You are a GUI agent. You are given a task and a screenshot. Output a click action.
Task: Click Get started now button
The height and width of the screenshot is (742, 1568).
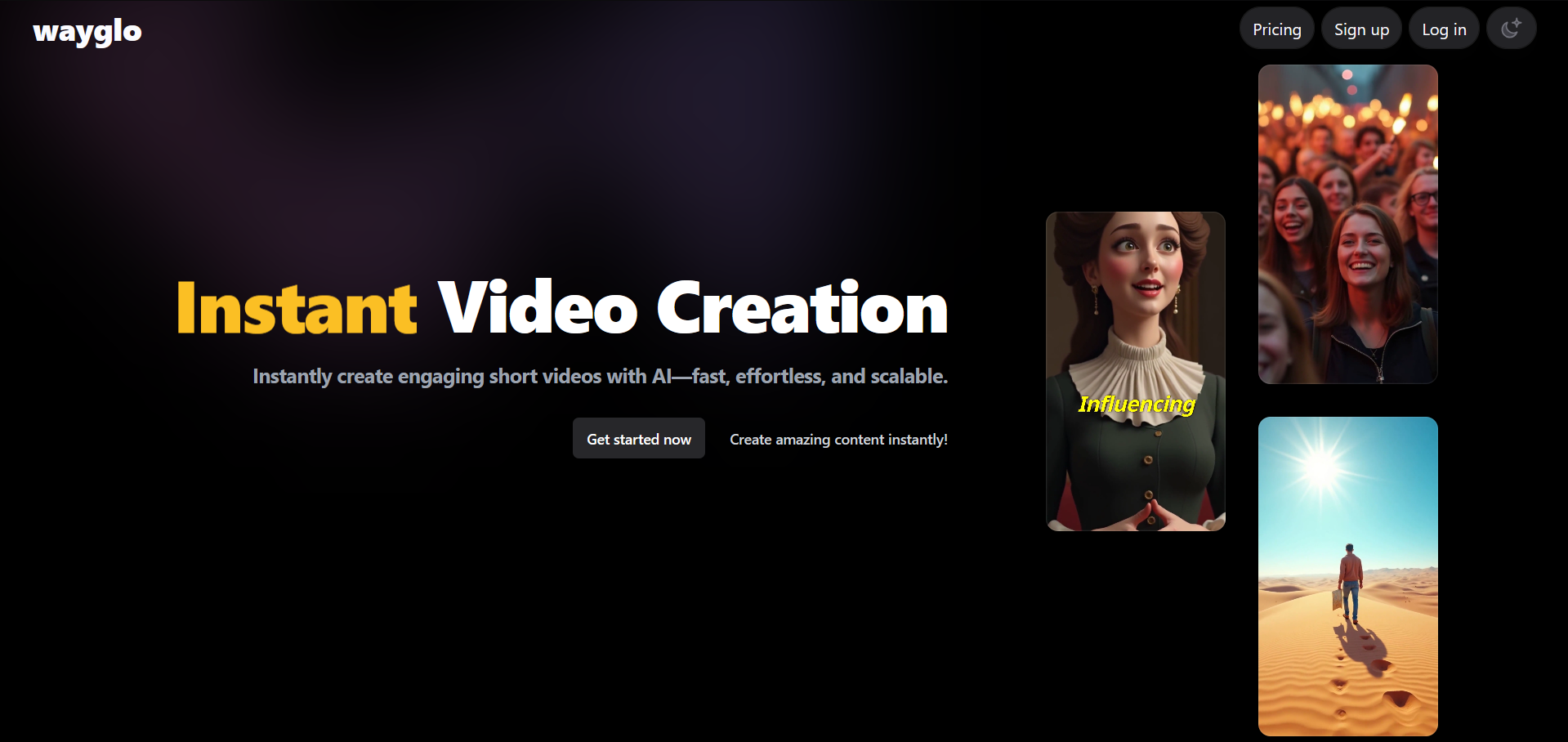[639, 439]
